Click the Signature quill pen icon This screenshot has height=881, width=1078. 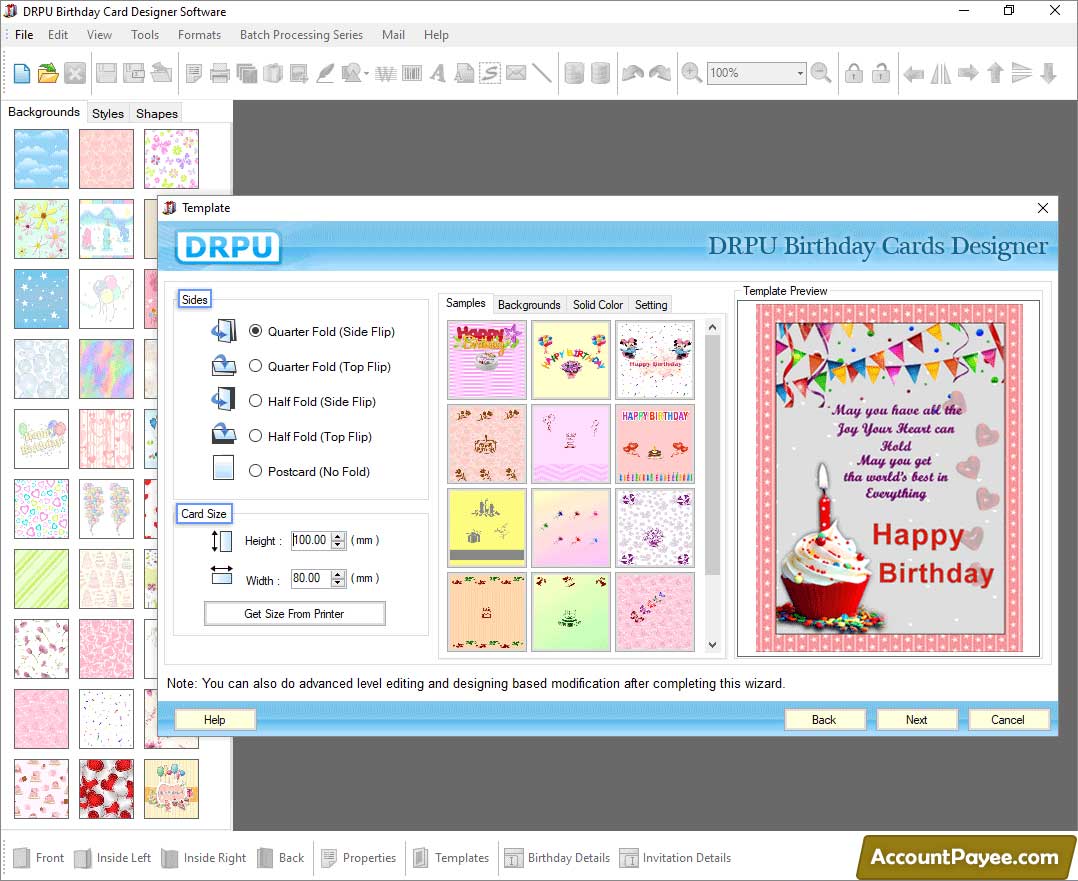[324, 73]
